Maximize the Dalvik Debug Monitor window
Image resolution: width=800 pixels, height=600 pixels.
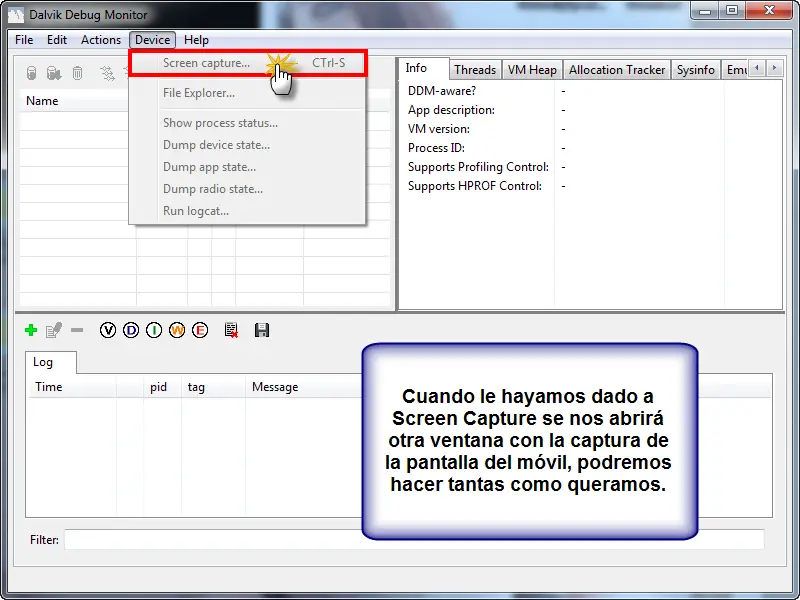click(732, 10)
